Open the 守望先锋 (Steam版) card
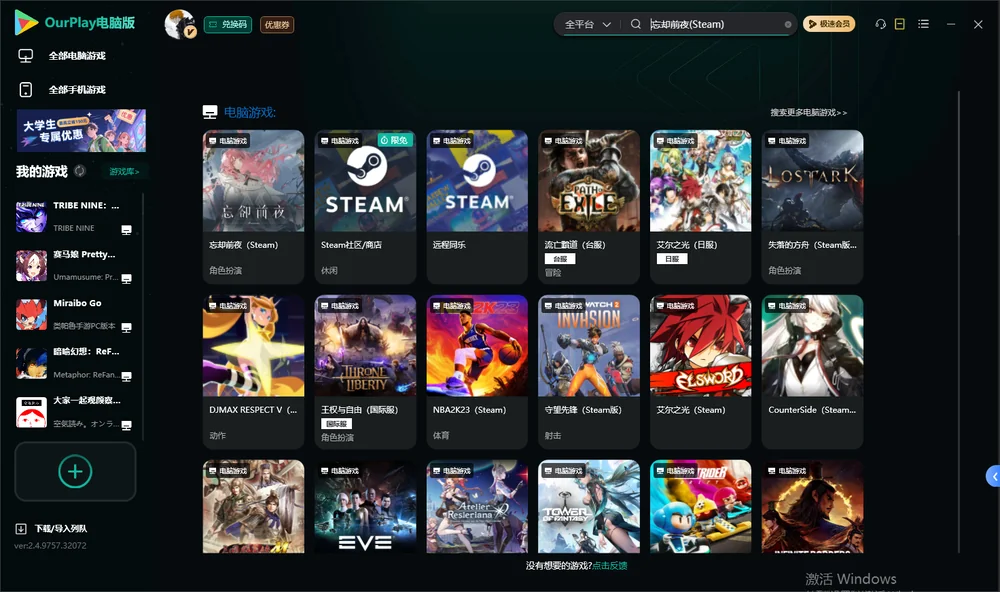Screen dimensions: 1000x592 [589, 372]
